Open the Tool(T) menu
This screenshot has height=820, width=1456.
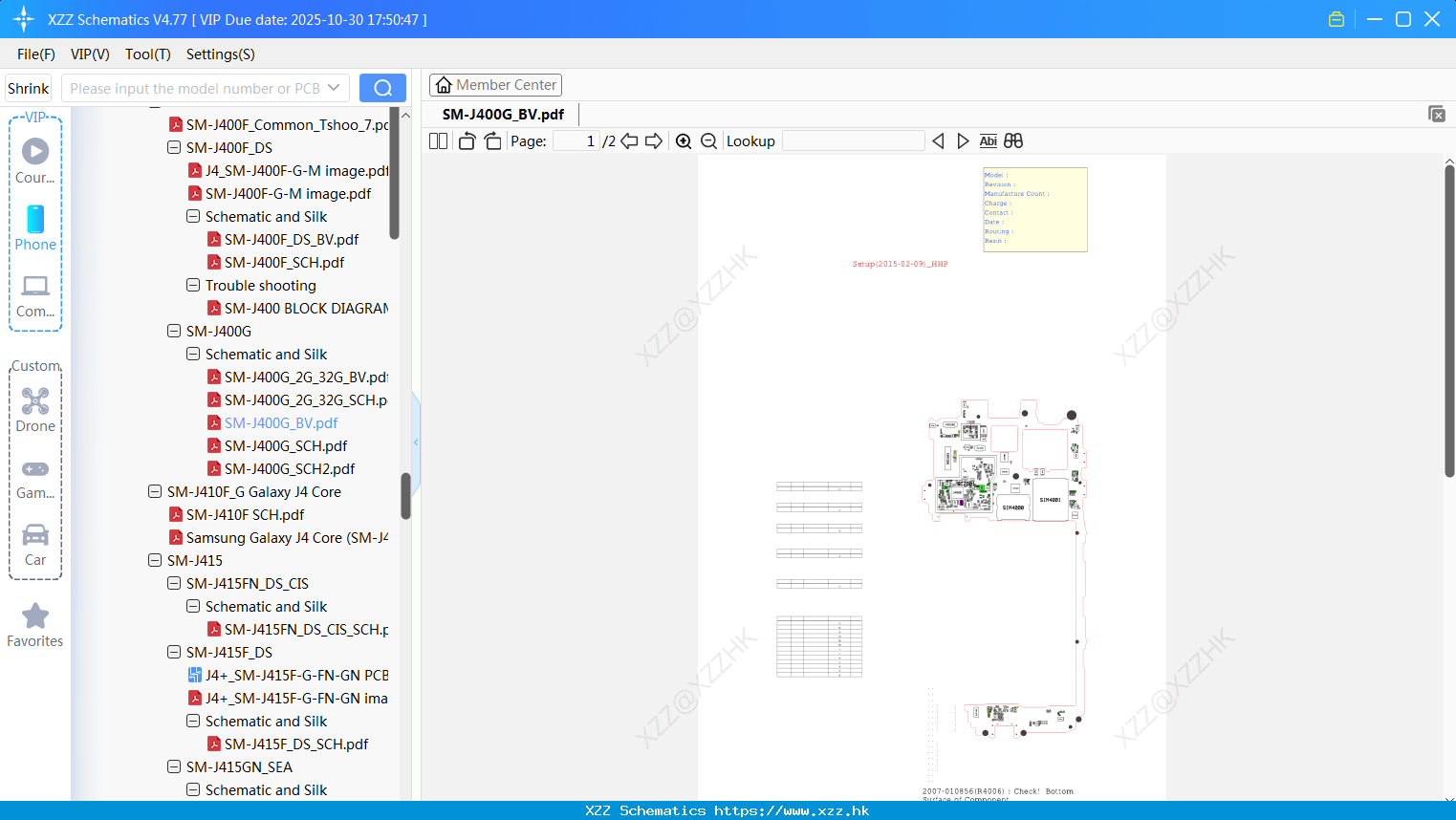pos(148,54)
